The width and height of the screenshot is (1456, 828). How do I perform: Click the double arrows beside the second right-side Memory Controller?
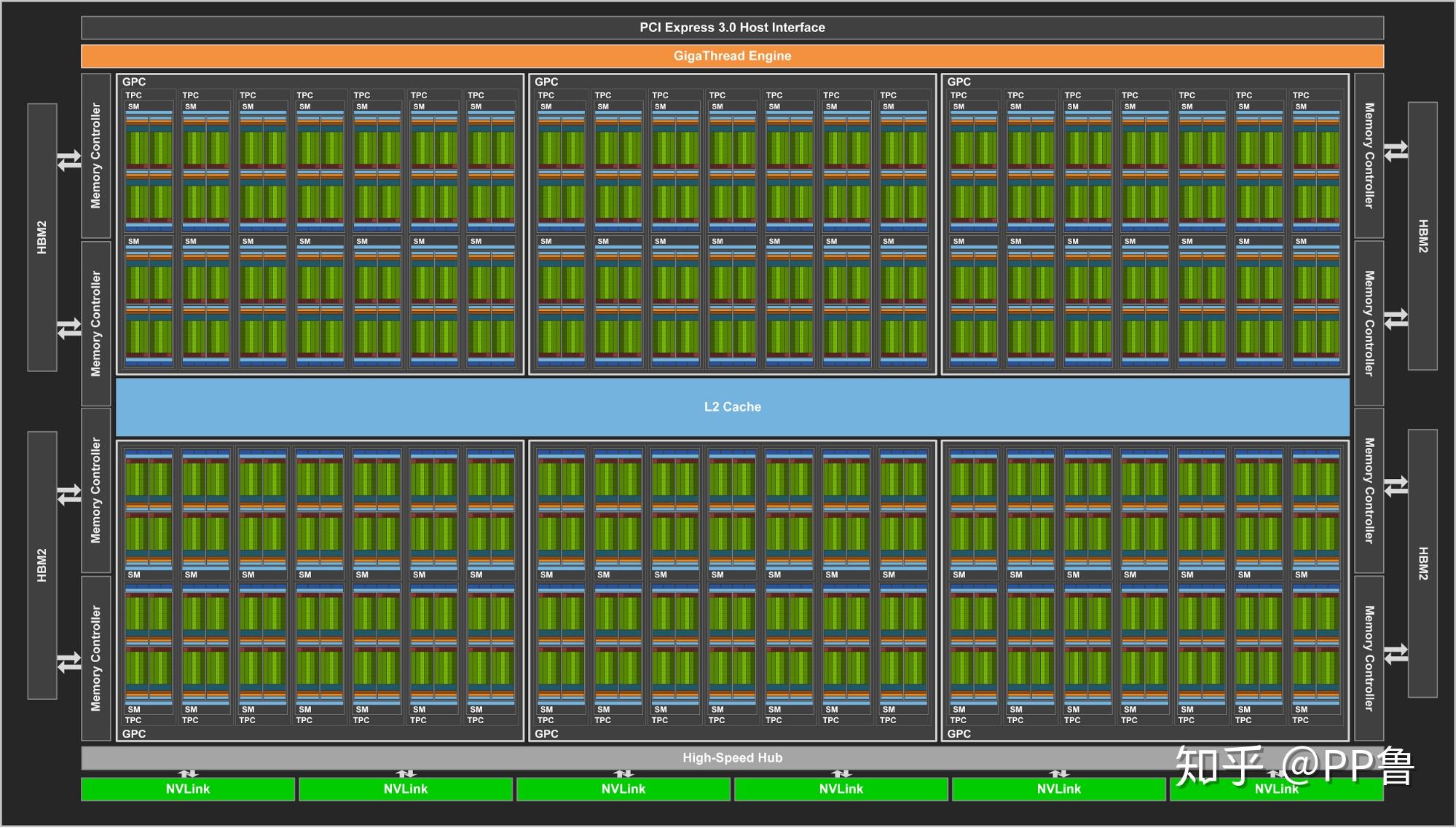pos(1396,319)
